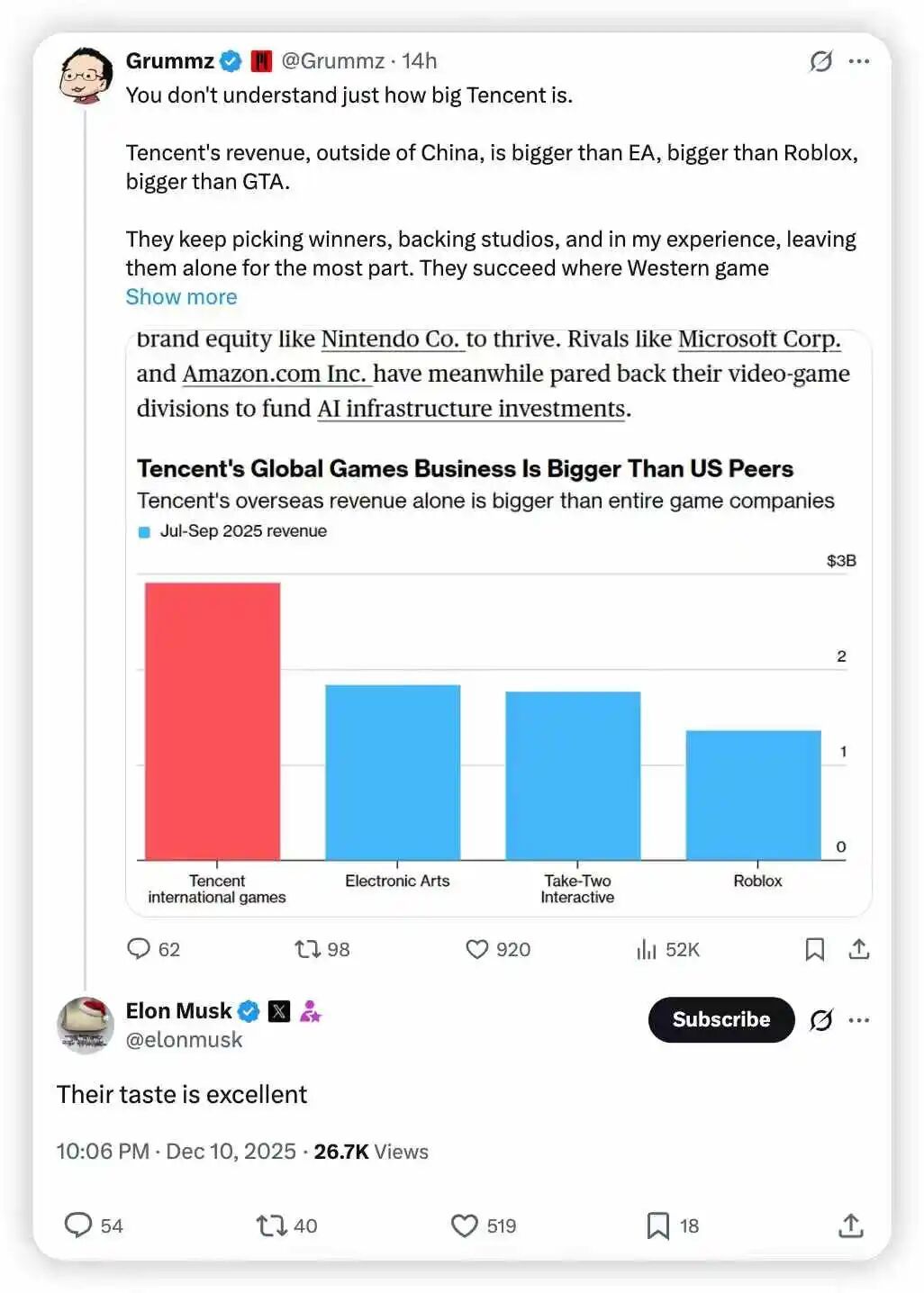The height and width of the screenshot is (1293, 924).
Task: Share Elon Musk's reply
Action: [x=850, y=1225]
